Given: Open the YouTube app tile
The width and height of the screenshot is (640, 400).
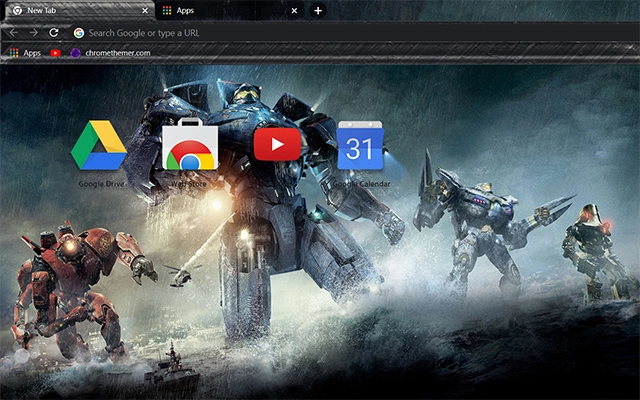Looking at the screenshot, I should [x=277, y=144].
